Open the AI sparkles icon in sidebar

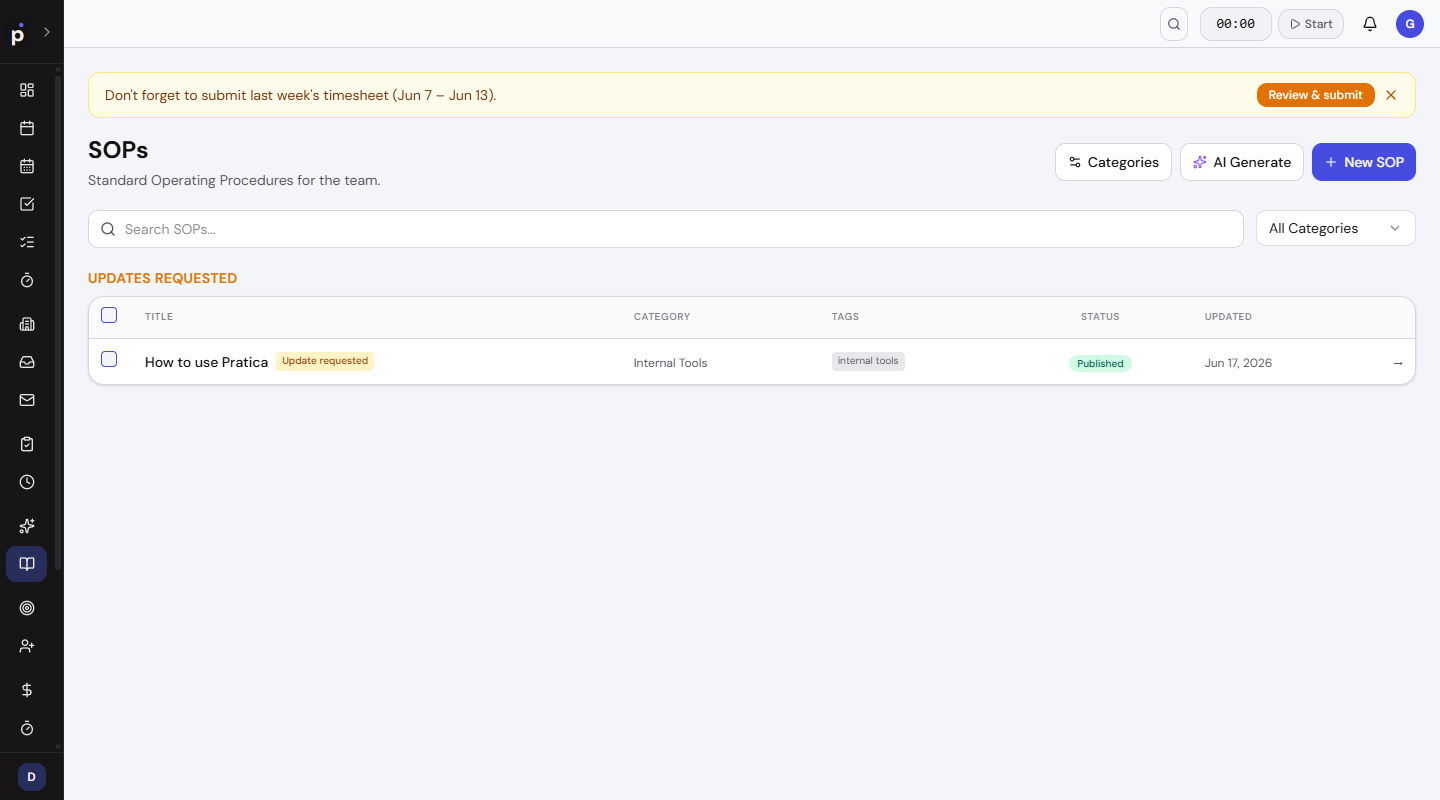[x=27, y=526]
